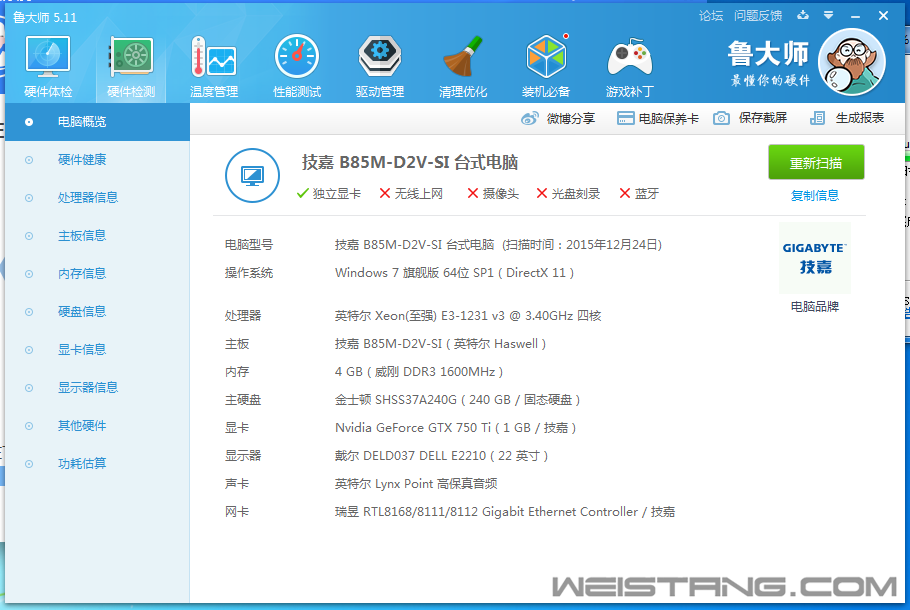
Task: Click the 技嘉 B85M-D2V-SI 台式电脑 heading
Action: pos(410,163)
